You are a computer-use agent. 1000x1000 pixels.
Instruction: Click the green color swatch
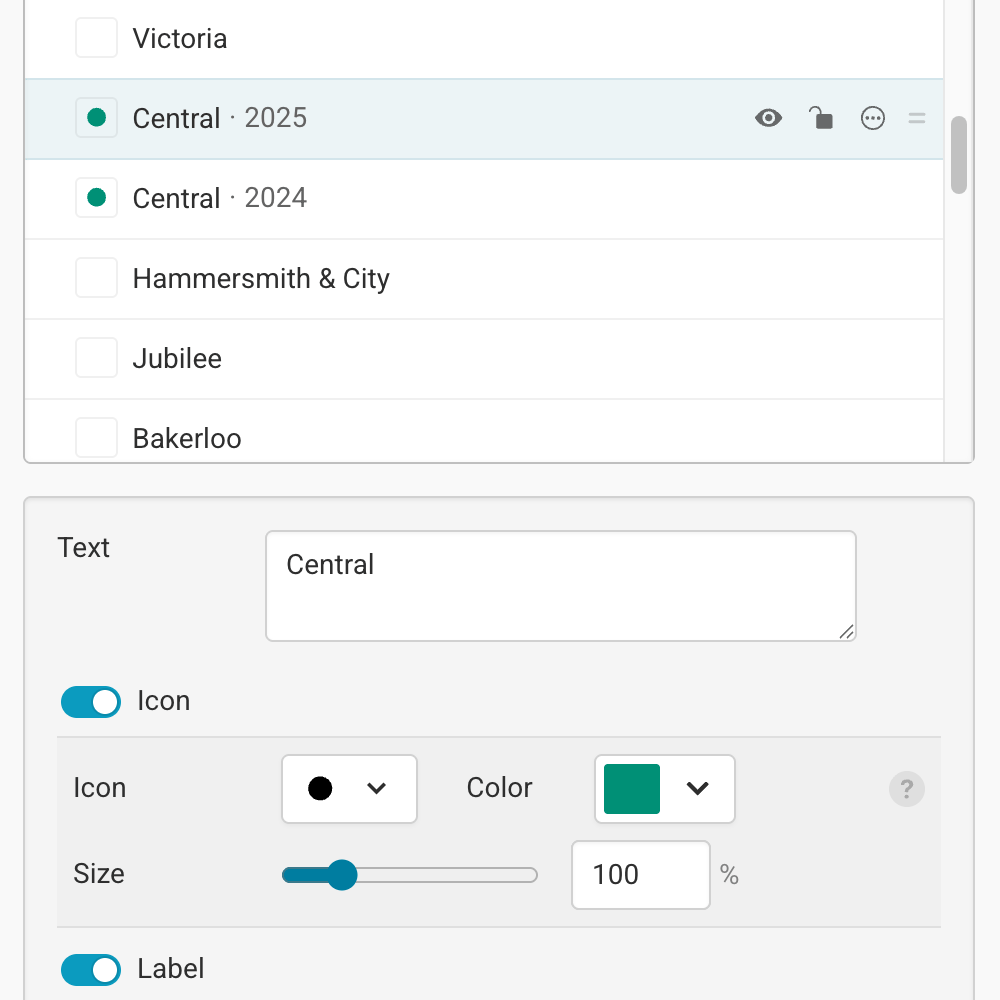click(x=631, y=789)
